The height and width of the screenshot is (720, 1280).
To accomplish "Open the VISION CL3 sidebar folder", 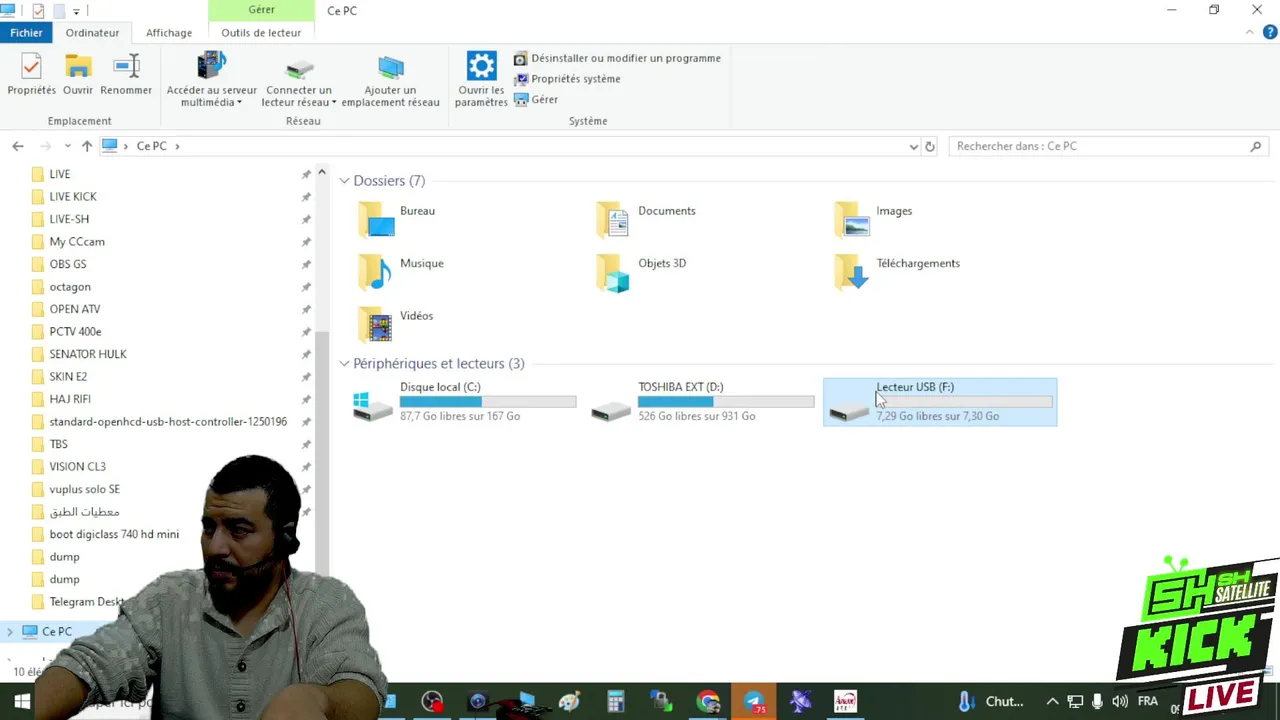I will tap(77, 467).
